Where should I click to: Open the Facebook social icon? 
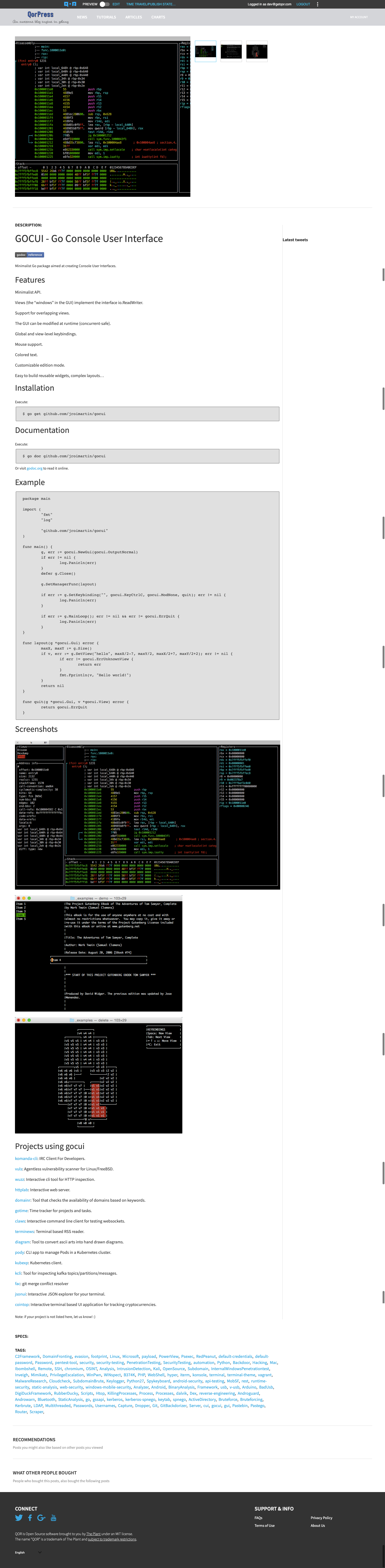coord(30,1517)
